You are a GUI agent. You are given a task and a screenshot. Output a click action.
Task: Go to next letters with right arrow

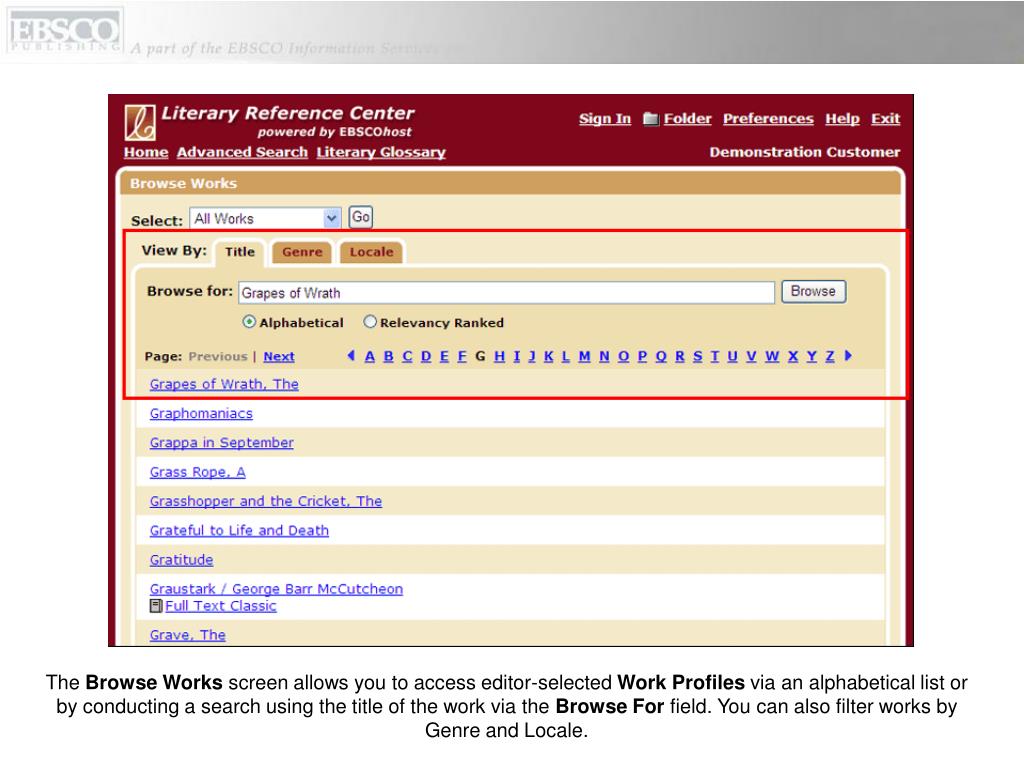[x=848, y=355]
